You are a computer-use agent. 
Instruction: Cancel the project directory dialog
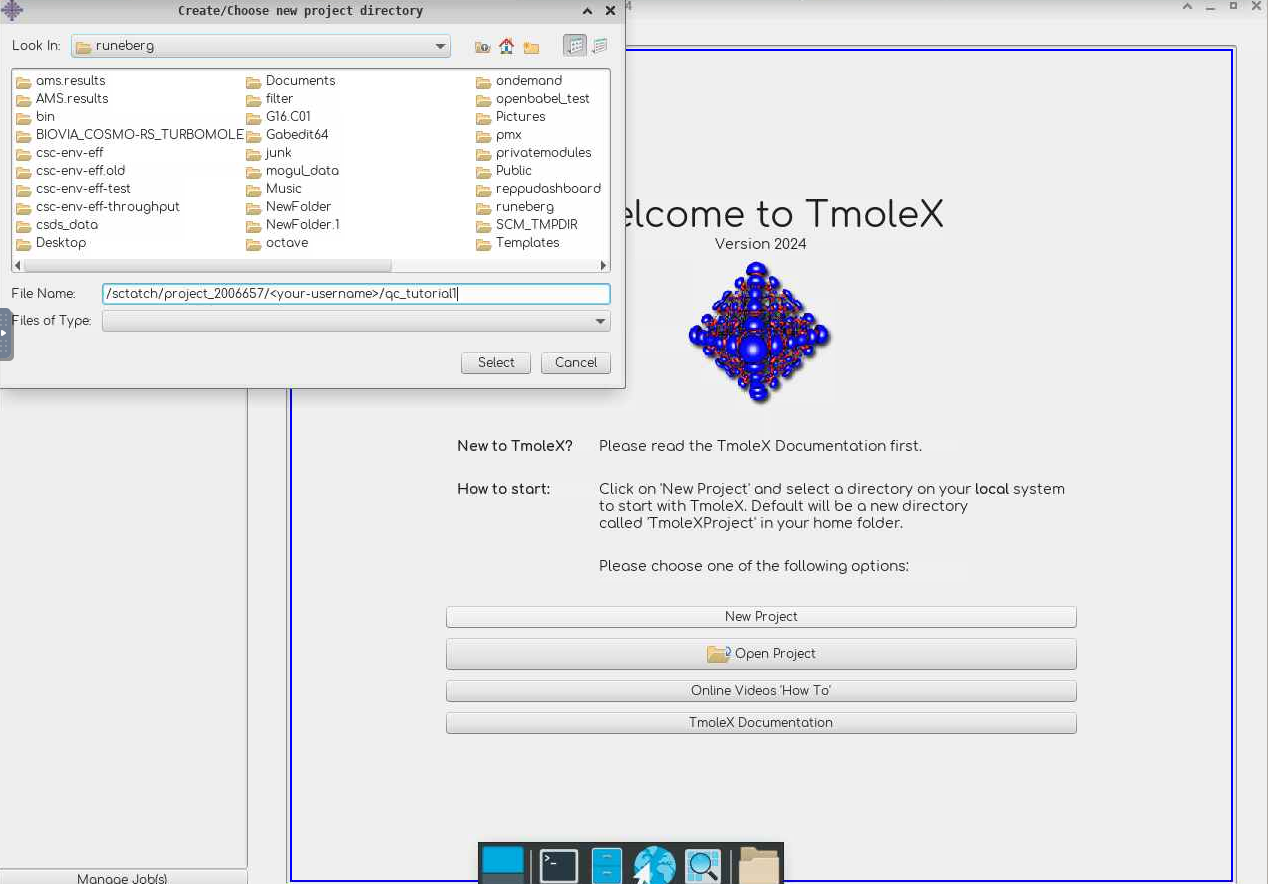click(x=576, y=363)
